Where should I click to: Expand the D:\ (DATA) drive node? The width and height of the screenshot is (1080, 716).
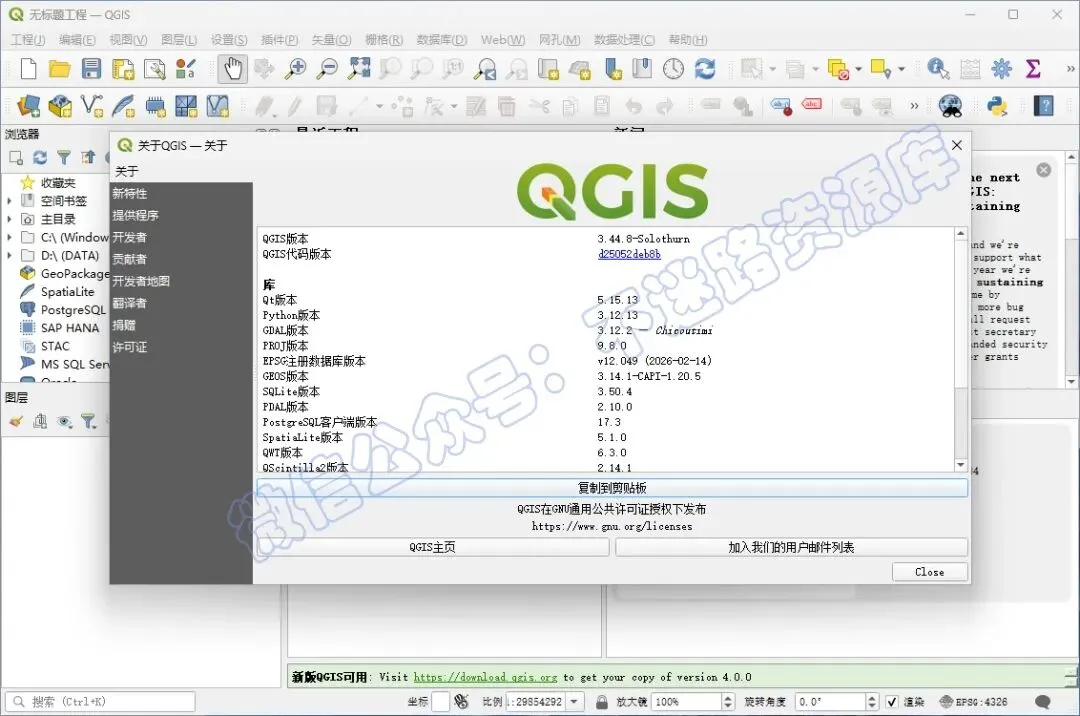tap(9, 255)
